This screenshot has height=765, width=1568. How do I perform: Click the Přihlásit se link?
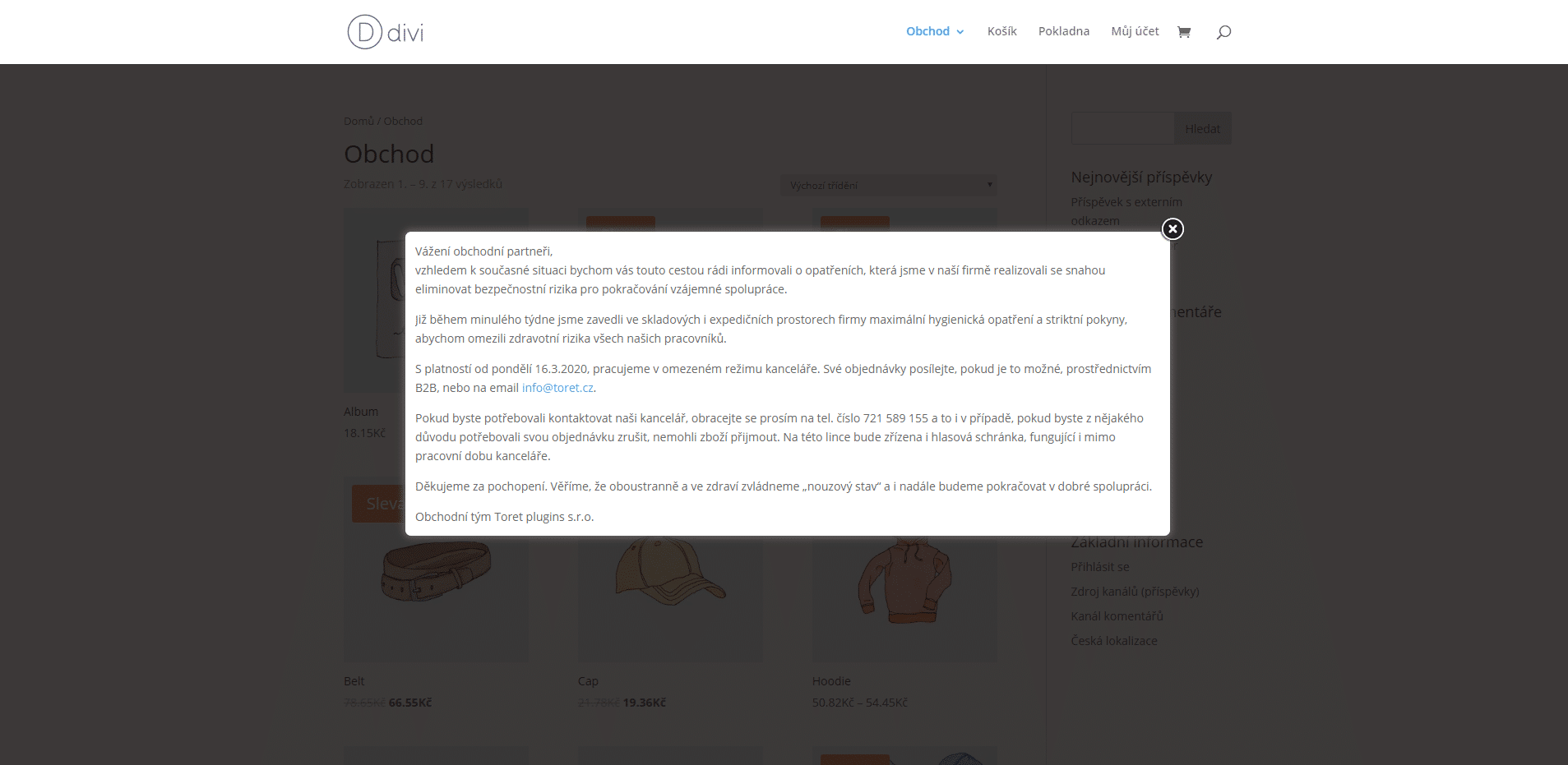(1100, 567)
